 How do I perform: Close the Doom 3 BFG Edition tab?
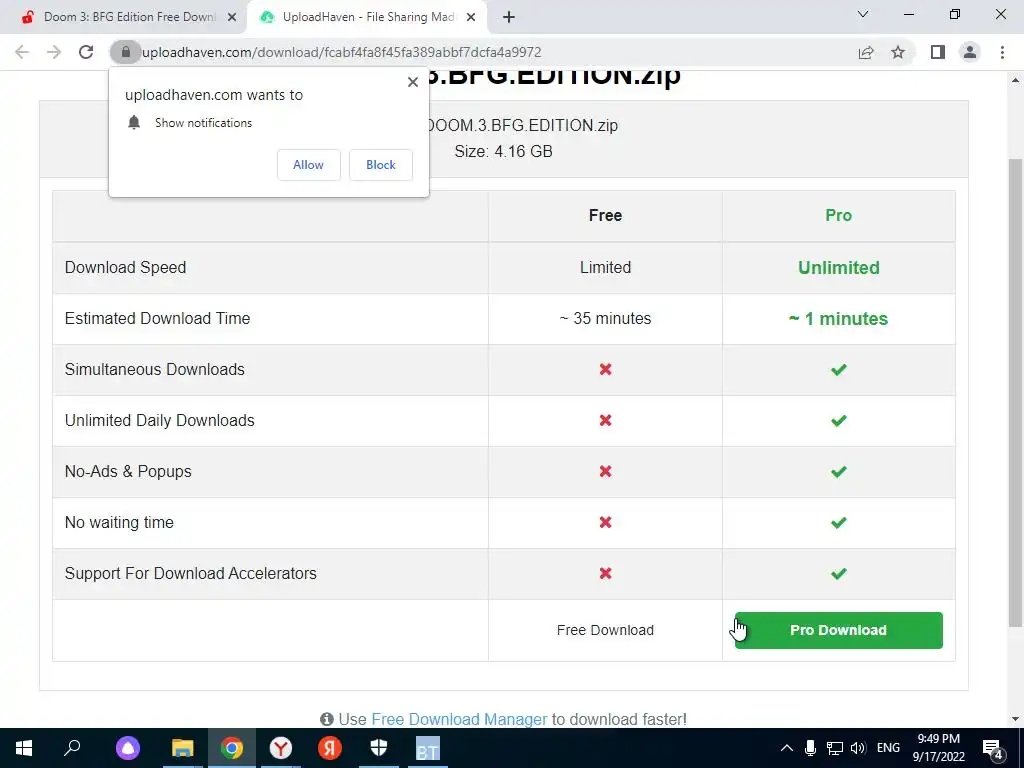(x=232, y=18)
